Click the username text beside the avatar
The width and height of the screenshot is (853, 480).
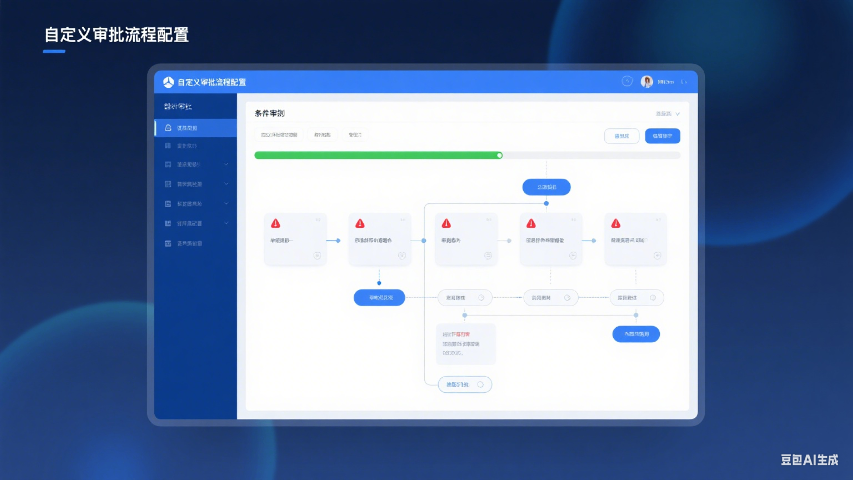[666, 82]
